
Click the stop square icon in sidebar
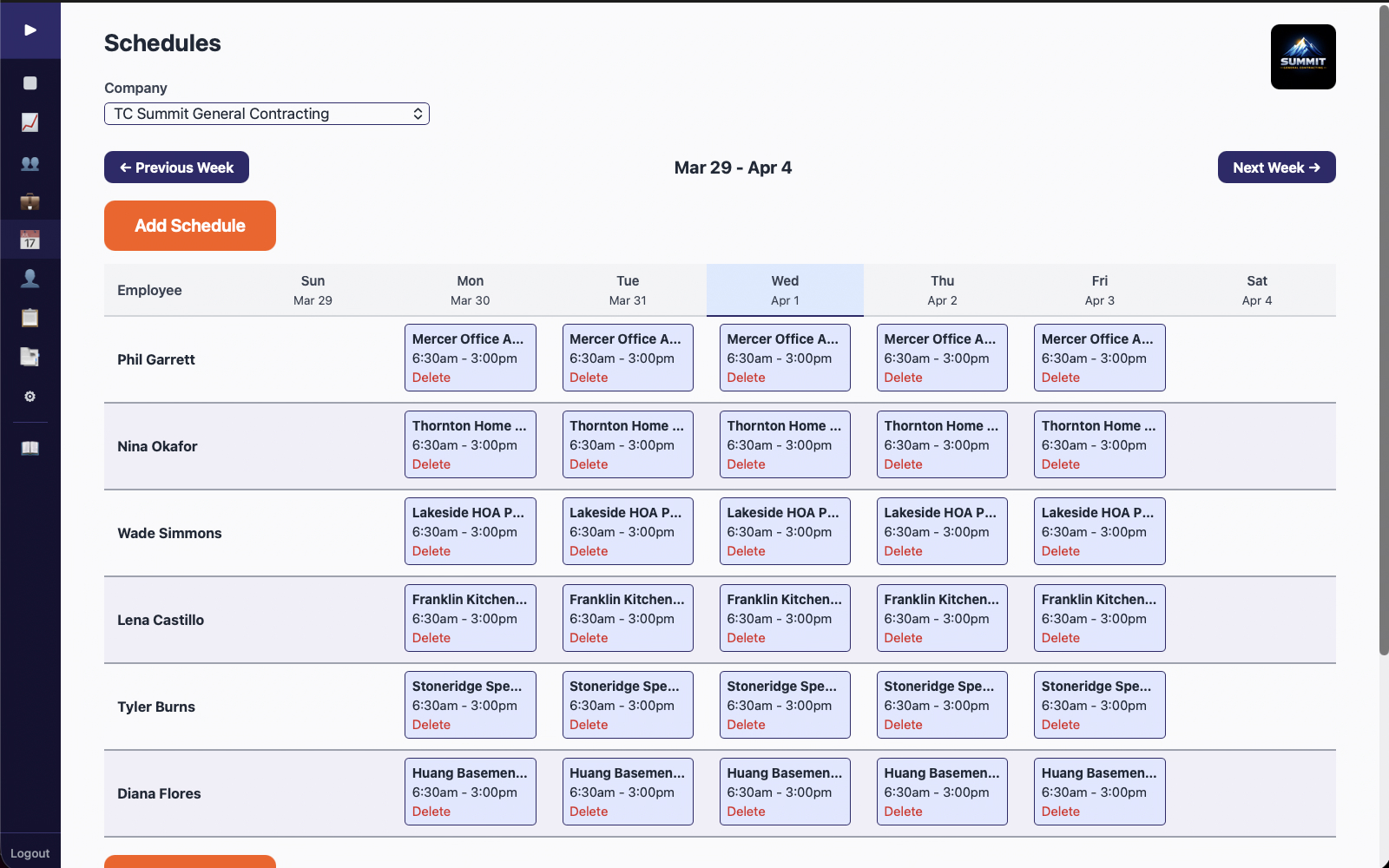click(x=30, y=83)
